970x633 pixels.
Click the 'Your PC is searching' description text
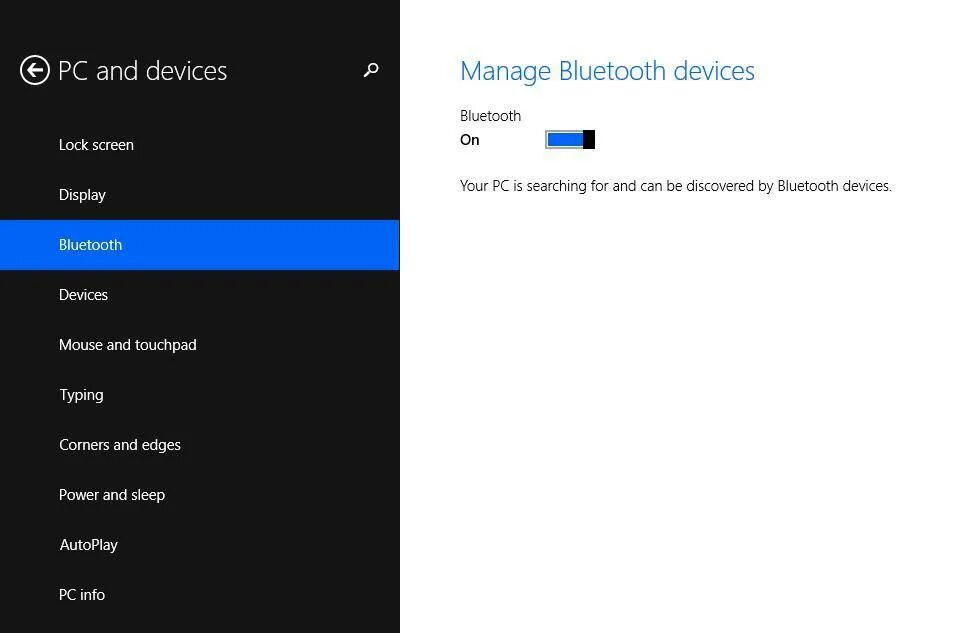(x=676, y=186)
